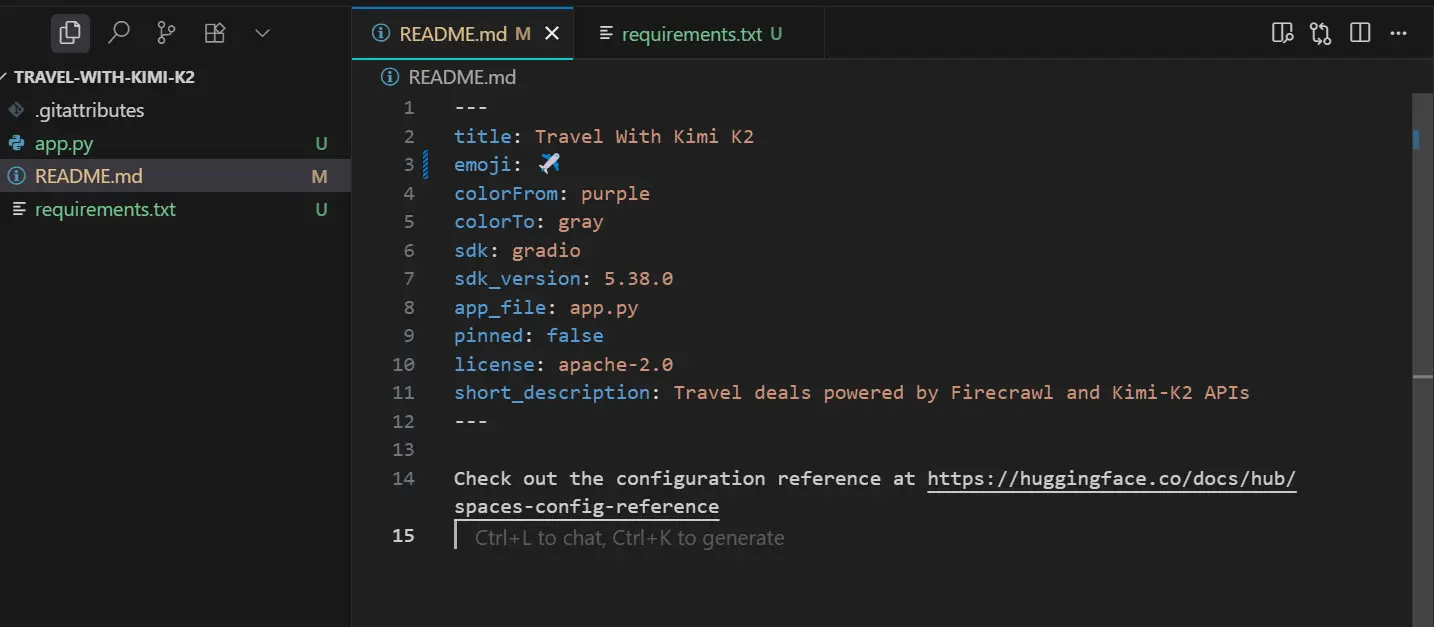Split the editor using the split icon
The width and height of the screenshot is (1434, 627).
tap(1360, 32)
